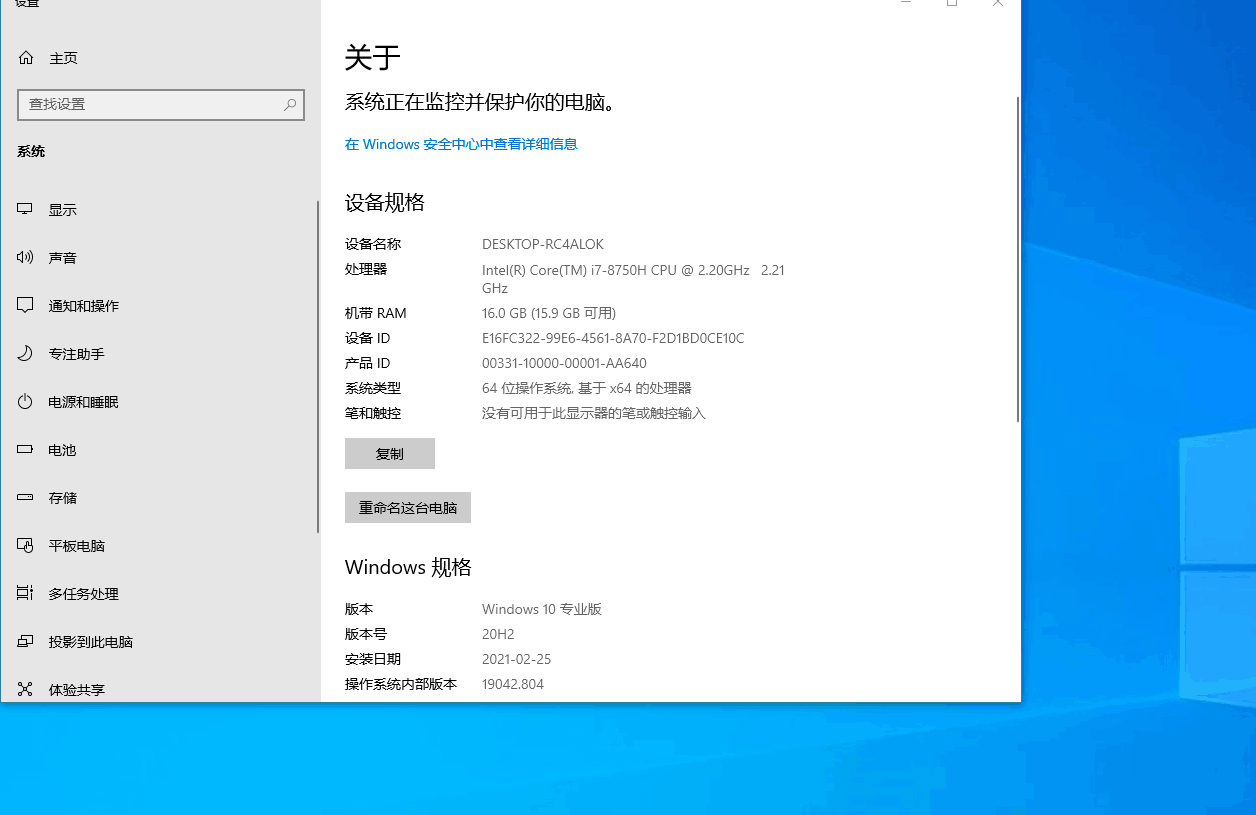Click the 操作系统内部版本 label
1256x815 pixels.
point(401,684)
